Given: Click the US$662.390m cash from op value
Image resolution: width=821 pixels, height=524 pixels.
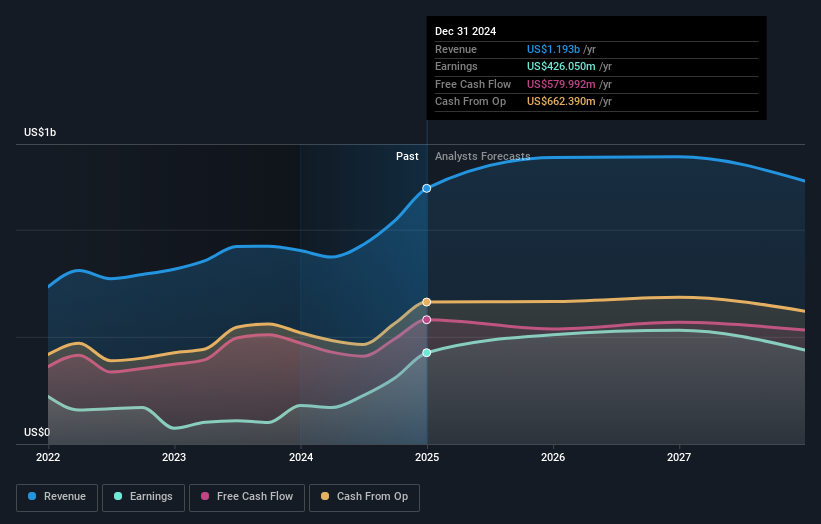Looking at the screenshot, I should click(x=561, y=102).
